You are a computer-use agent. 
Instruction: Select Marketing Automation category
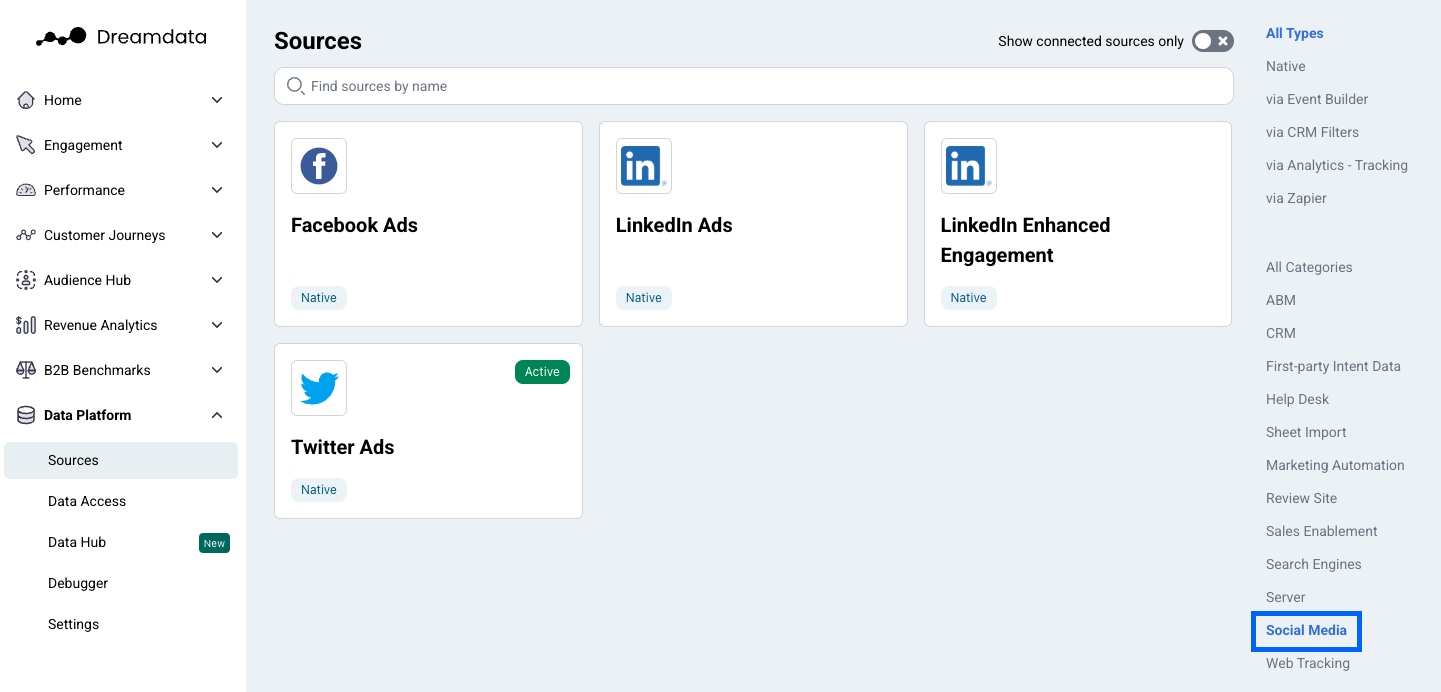[1335, 465]
